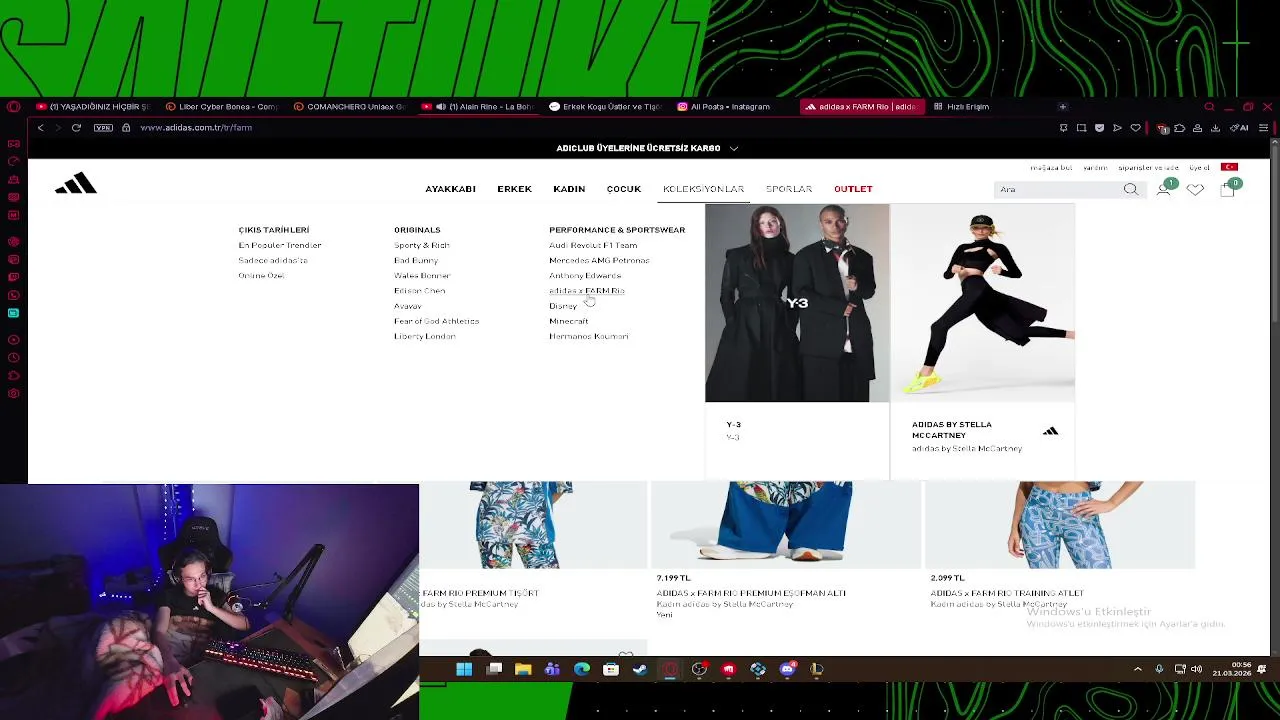The width and height of the screenshot is (1280, 720).
Task: Open the KOLEKSİYONLAR menu
Action: (x=703, y=189)
